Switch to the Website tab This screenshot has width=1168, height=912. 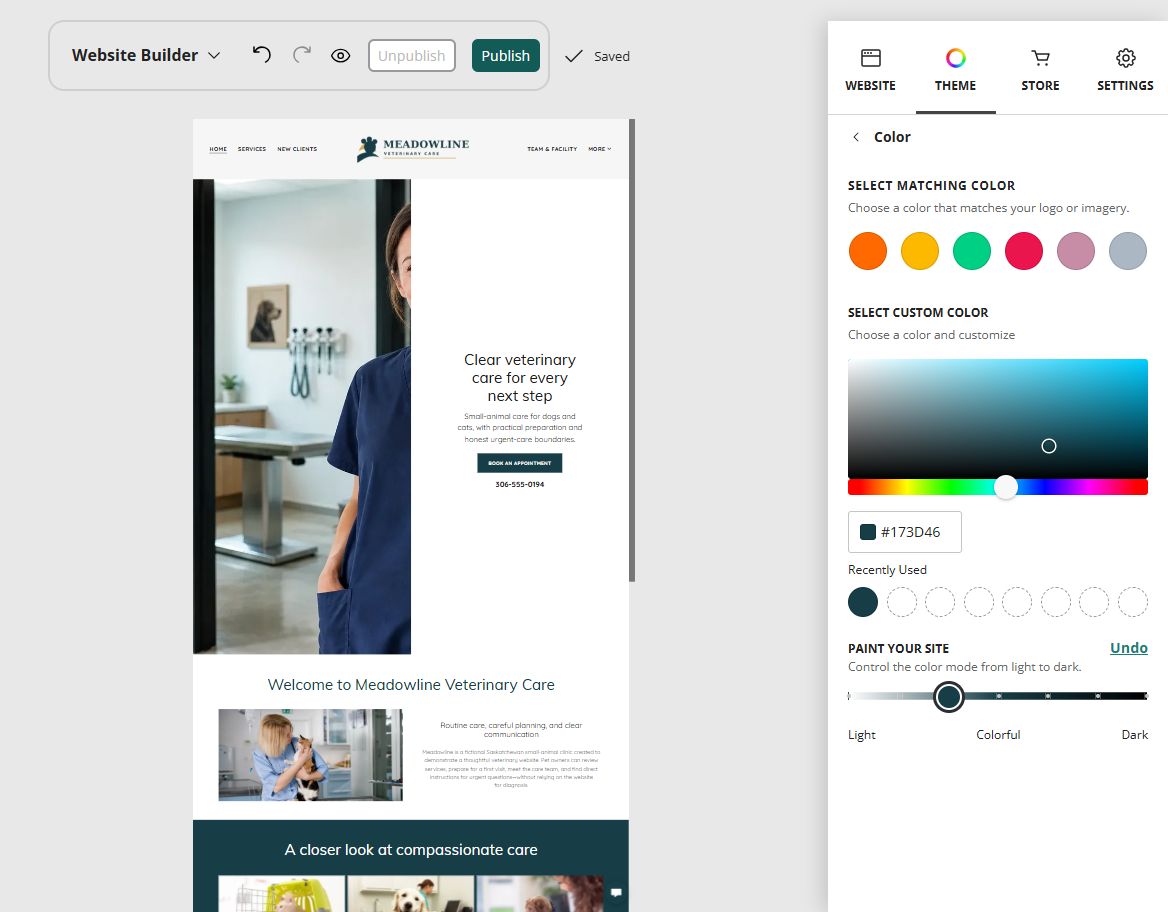pos(870,71)
